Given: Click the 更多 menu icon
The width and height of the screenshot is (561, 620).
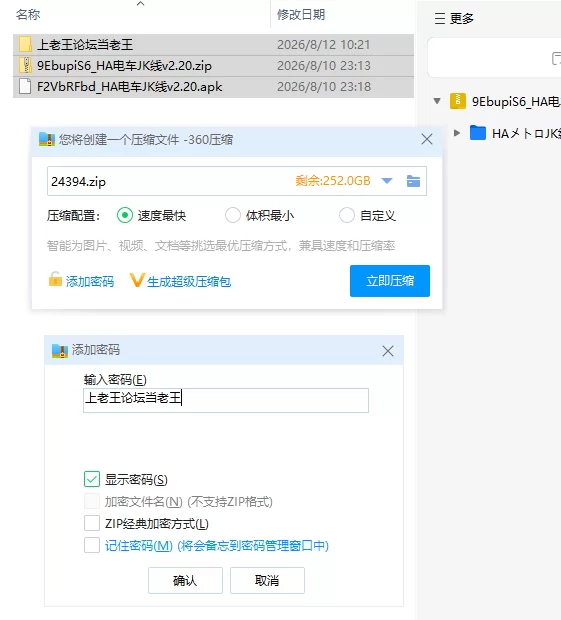Looking at the screenshot, I should pos(440,18).
